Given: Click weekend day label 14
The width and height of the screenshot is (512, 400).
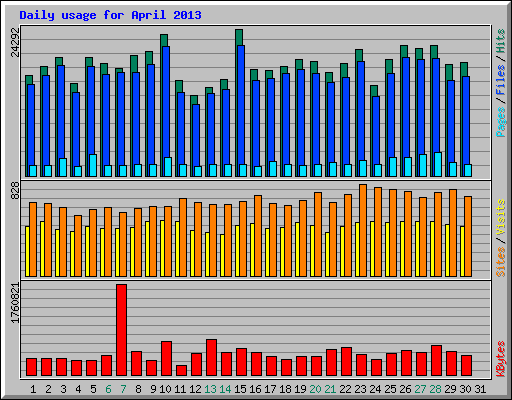Looking at the screenshot, I should tap(225, 389).
